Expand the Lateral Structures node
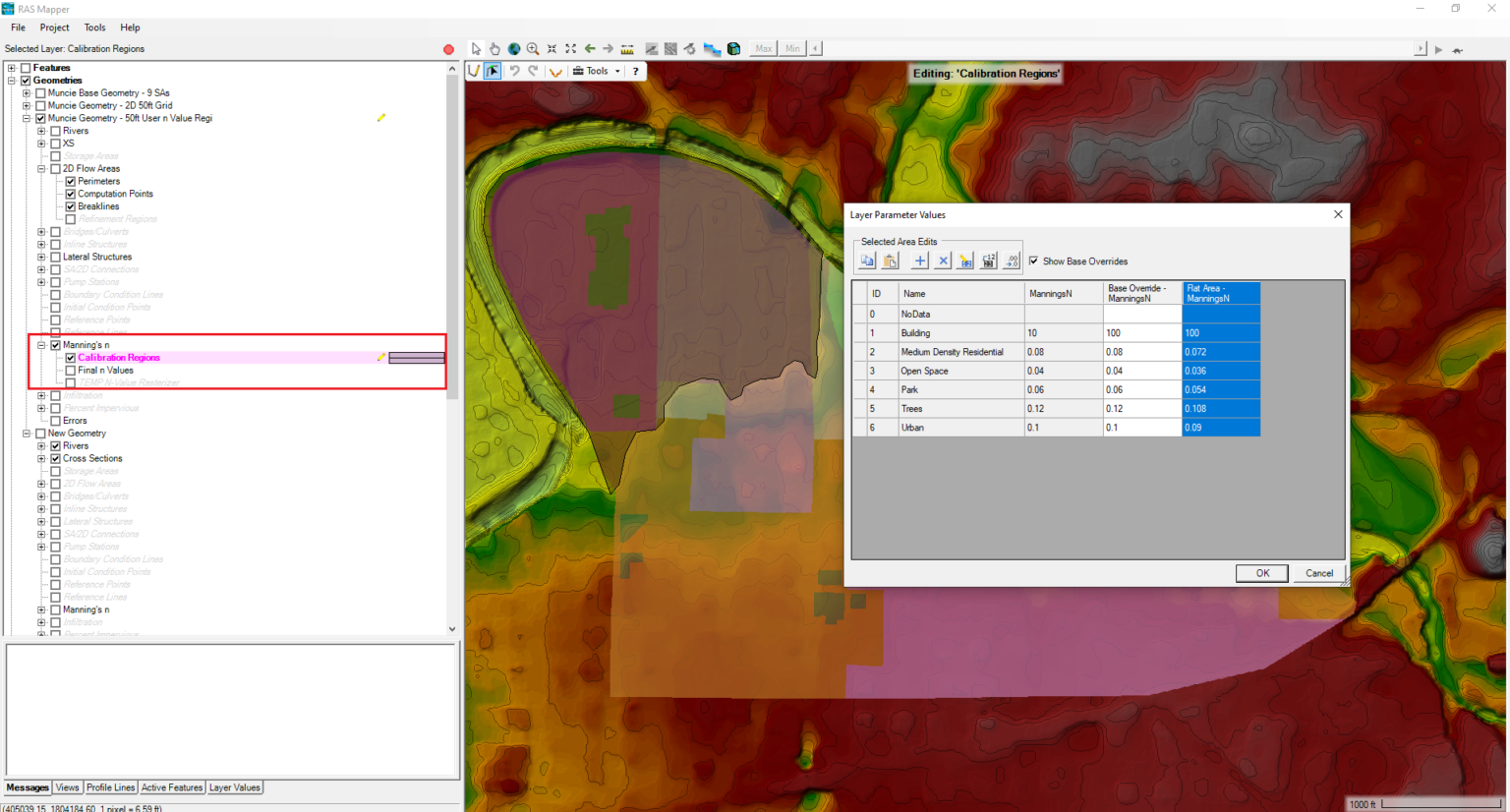Screen dimensions: 1510x812 click(41, 257)
